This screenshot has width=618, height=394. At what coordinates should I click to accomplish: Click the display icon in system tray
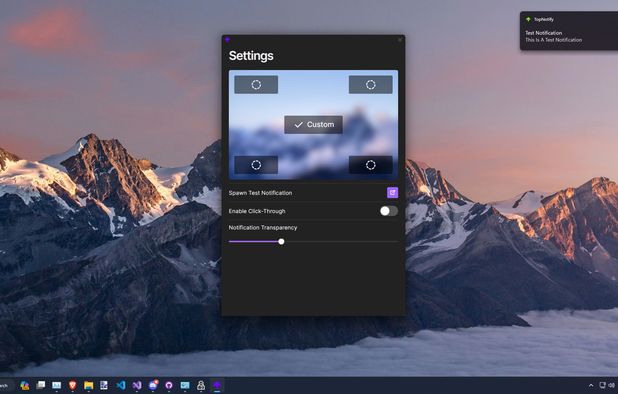pyautogui.click(x=602, y=385)
